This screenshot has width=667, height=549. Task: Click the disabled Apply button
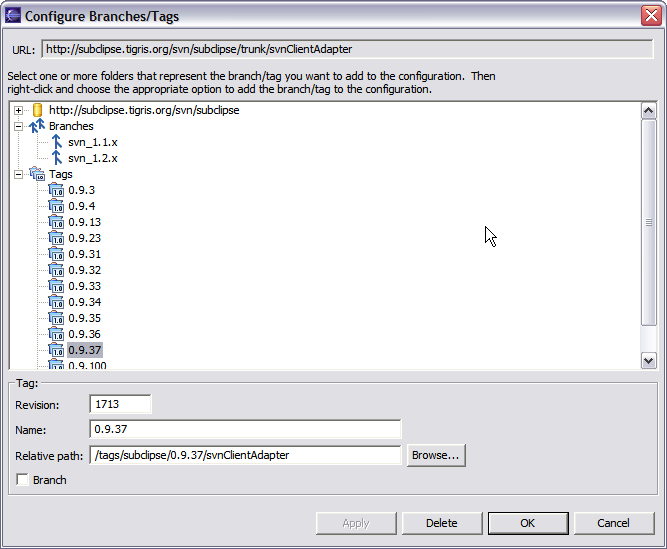click(x=356, y=523)
